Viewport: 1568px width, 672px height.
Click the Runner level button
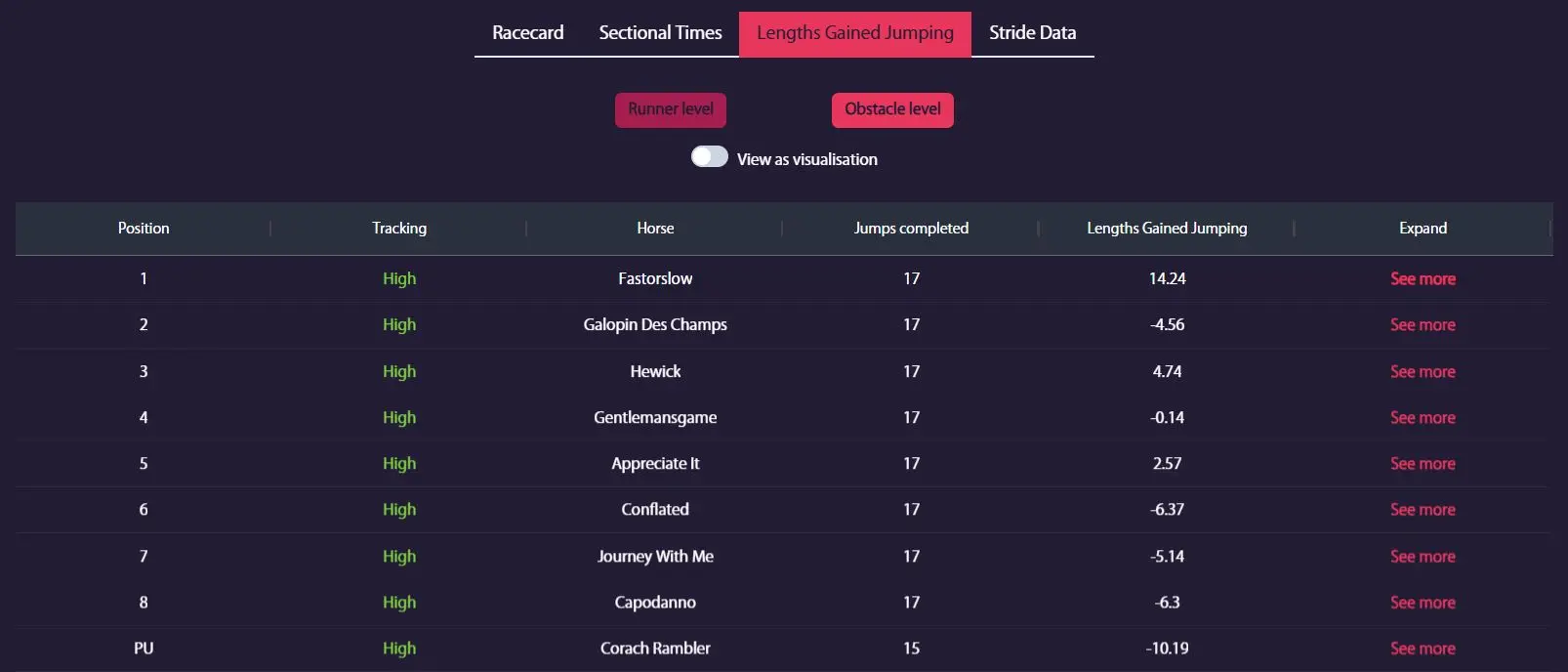tap(671, 109)
